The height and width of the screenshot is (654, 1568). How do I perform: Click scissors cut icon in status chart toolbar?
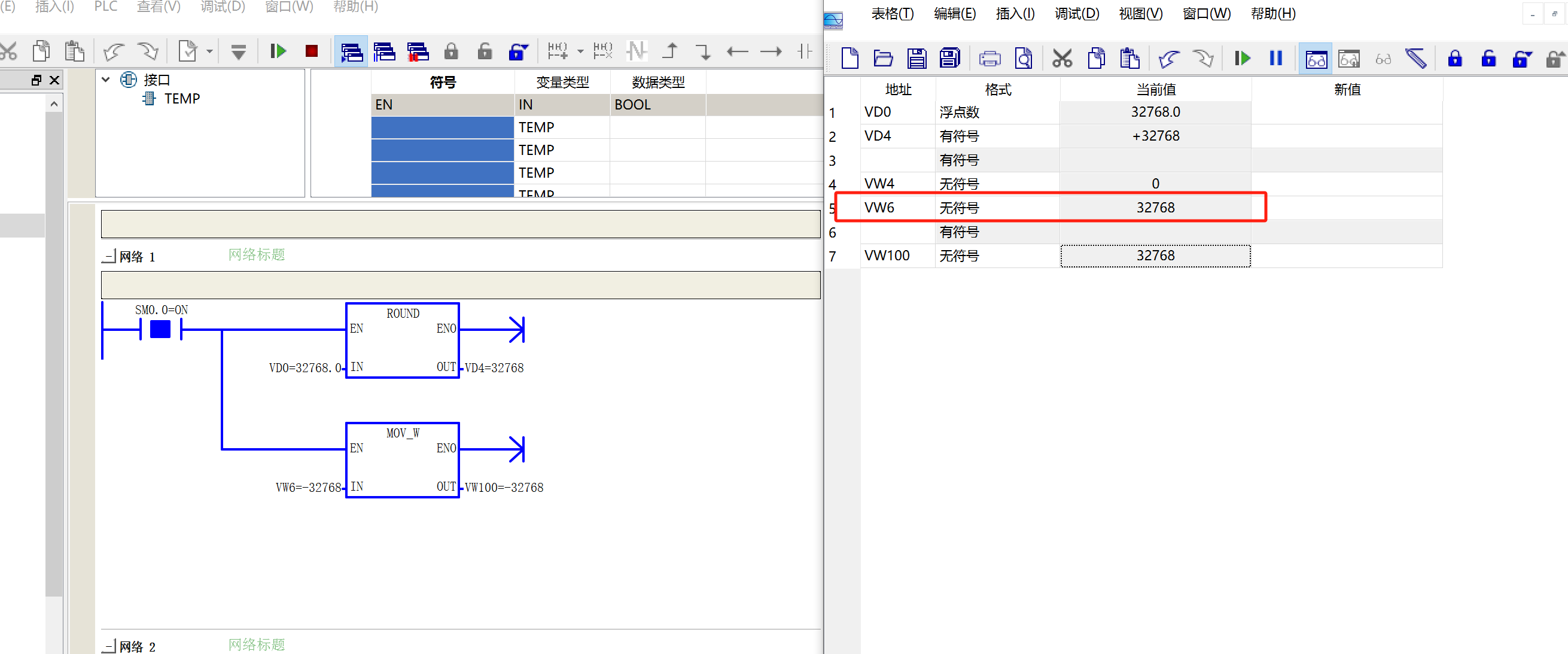click(x=1062, y=59)
